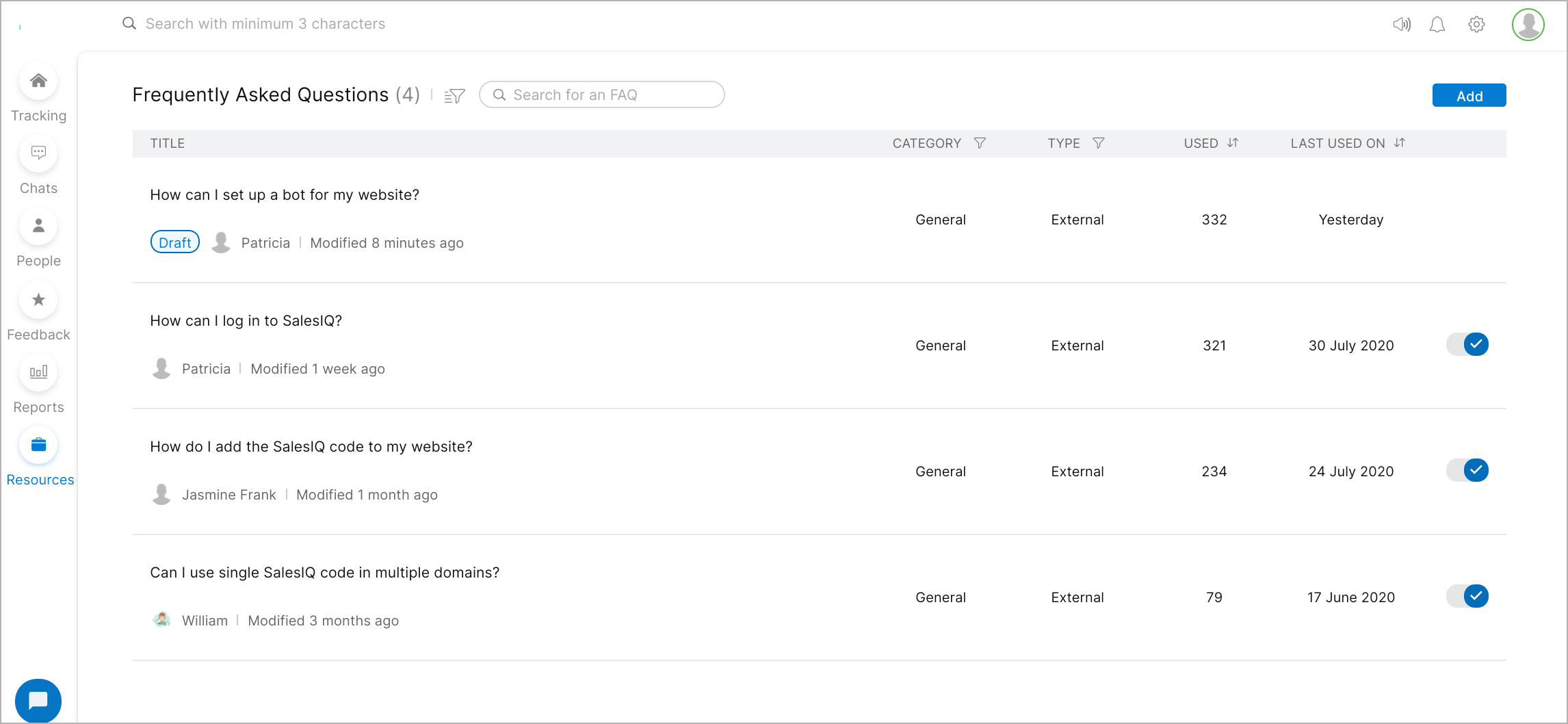Open the Chats section icon
The width and height of the screenshot is (1568, 724).
pyautogui.click(x=38, y=153)
